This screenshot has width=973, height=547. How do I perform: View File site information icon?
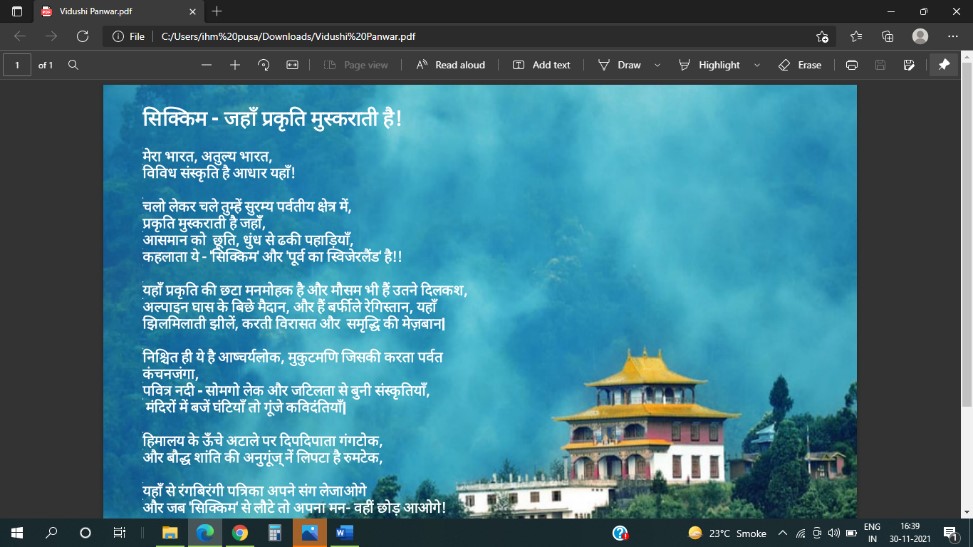tap(128, 37)
